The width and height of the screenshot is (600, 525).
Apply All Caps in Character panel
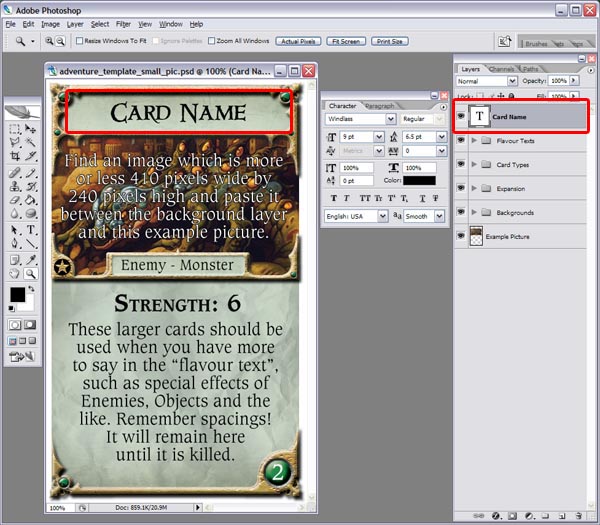tap(365, 198)
